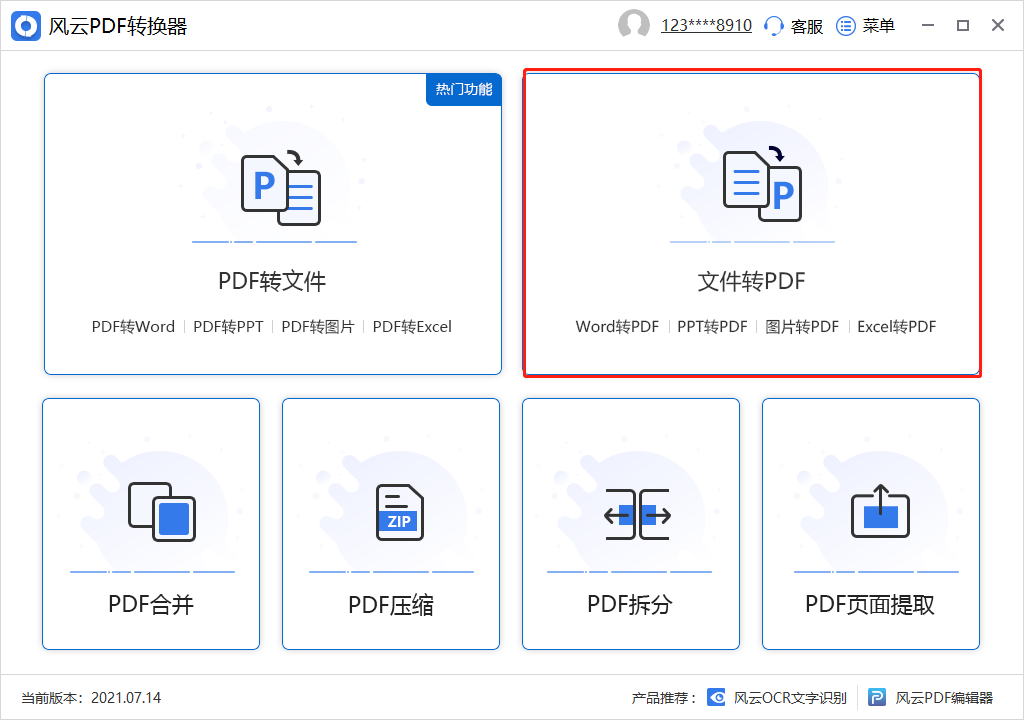Screen dimensions: 1024x720
Task: Click the PDF合并 merge icon
Action: point(162,512)
